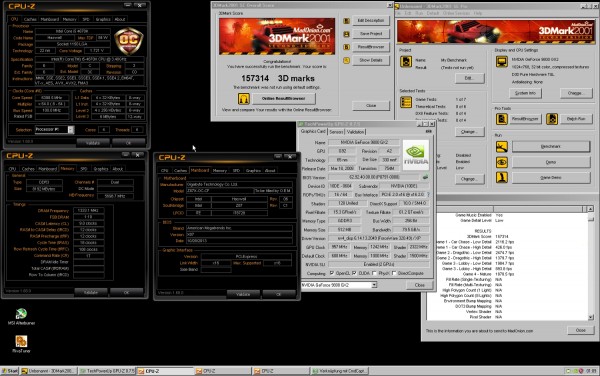Click the GPU-Z bus interface question mark

click(x=428, y=195)
